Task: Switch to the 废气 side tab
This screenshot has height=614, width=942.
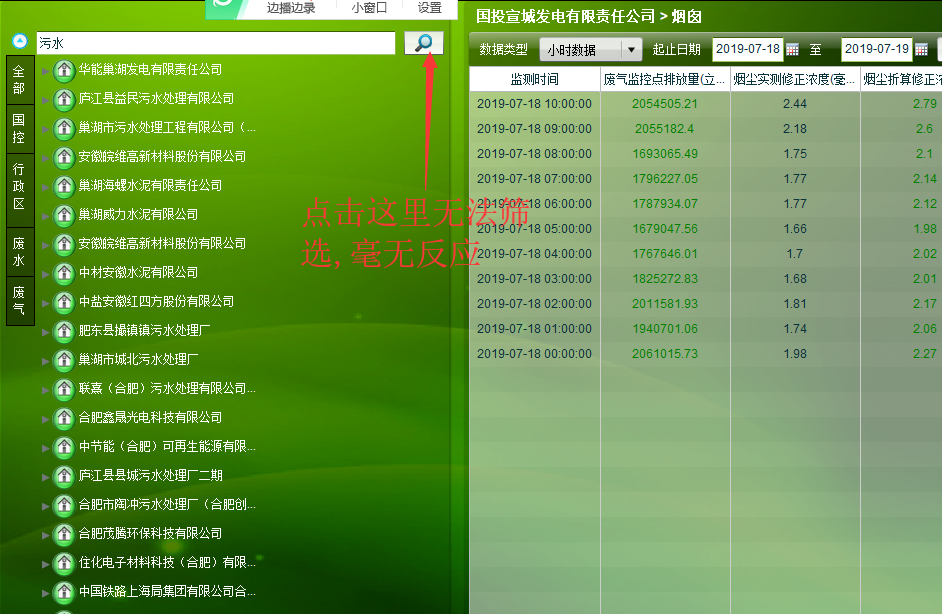Action: 19,300
